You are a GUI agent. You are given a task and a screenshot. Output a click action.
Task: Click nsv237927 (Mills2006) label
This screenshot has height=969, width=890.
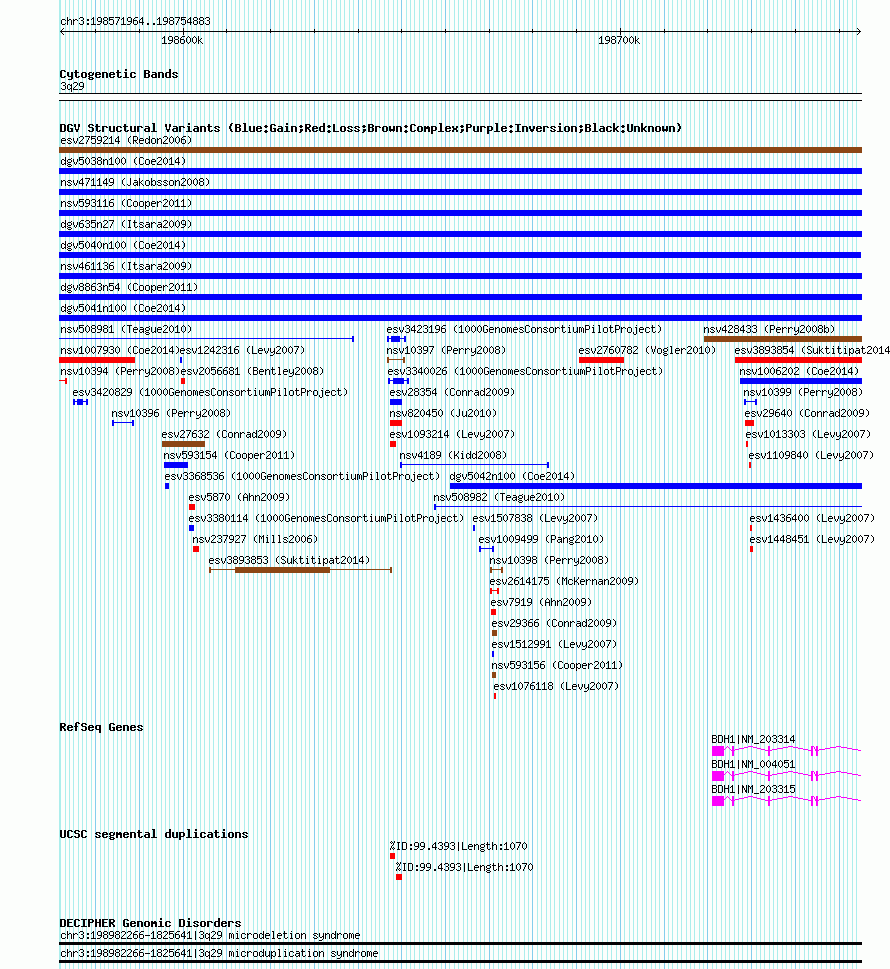coord(255,540)
